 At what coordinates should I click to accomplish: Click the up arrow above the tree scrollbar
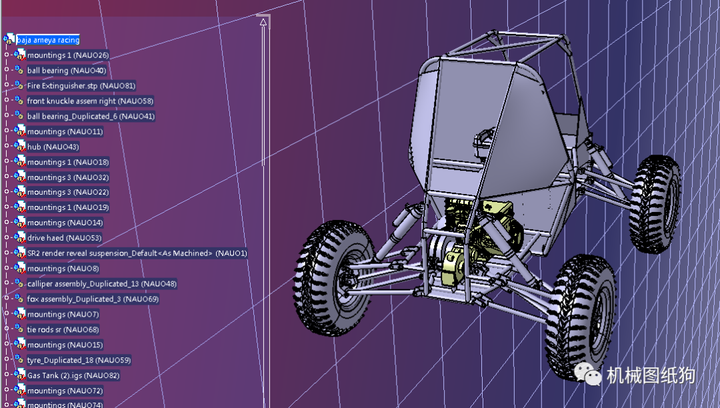[x=263, y=21]
